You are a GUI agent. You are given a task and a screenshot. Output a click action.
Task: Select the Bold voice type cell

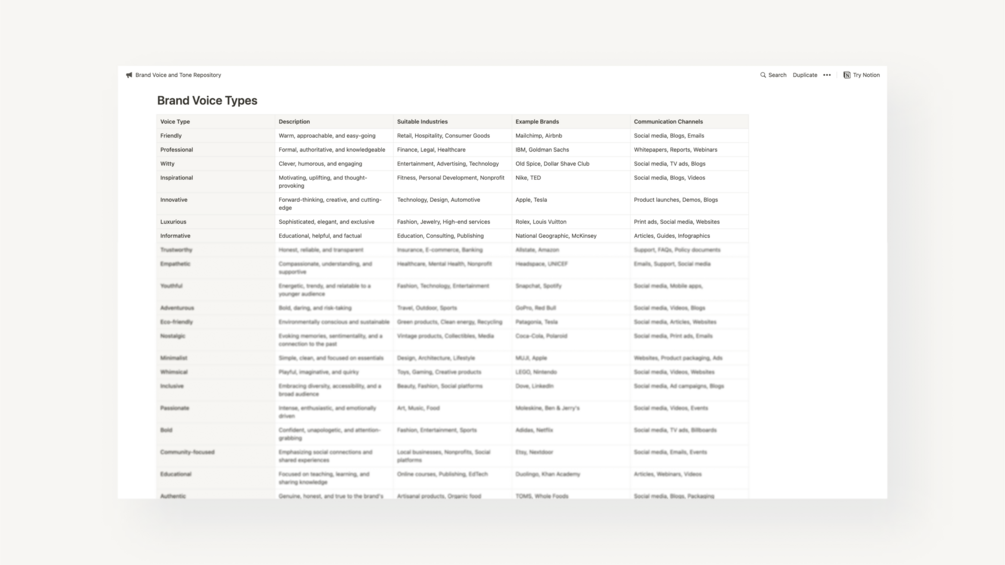pos(216,434)
